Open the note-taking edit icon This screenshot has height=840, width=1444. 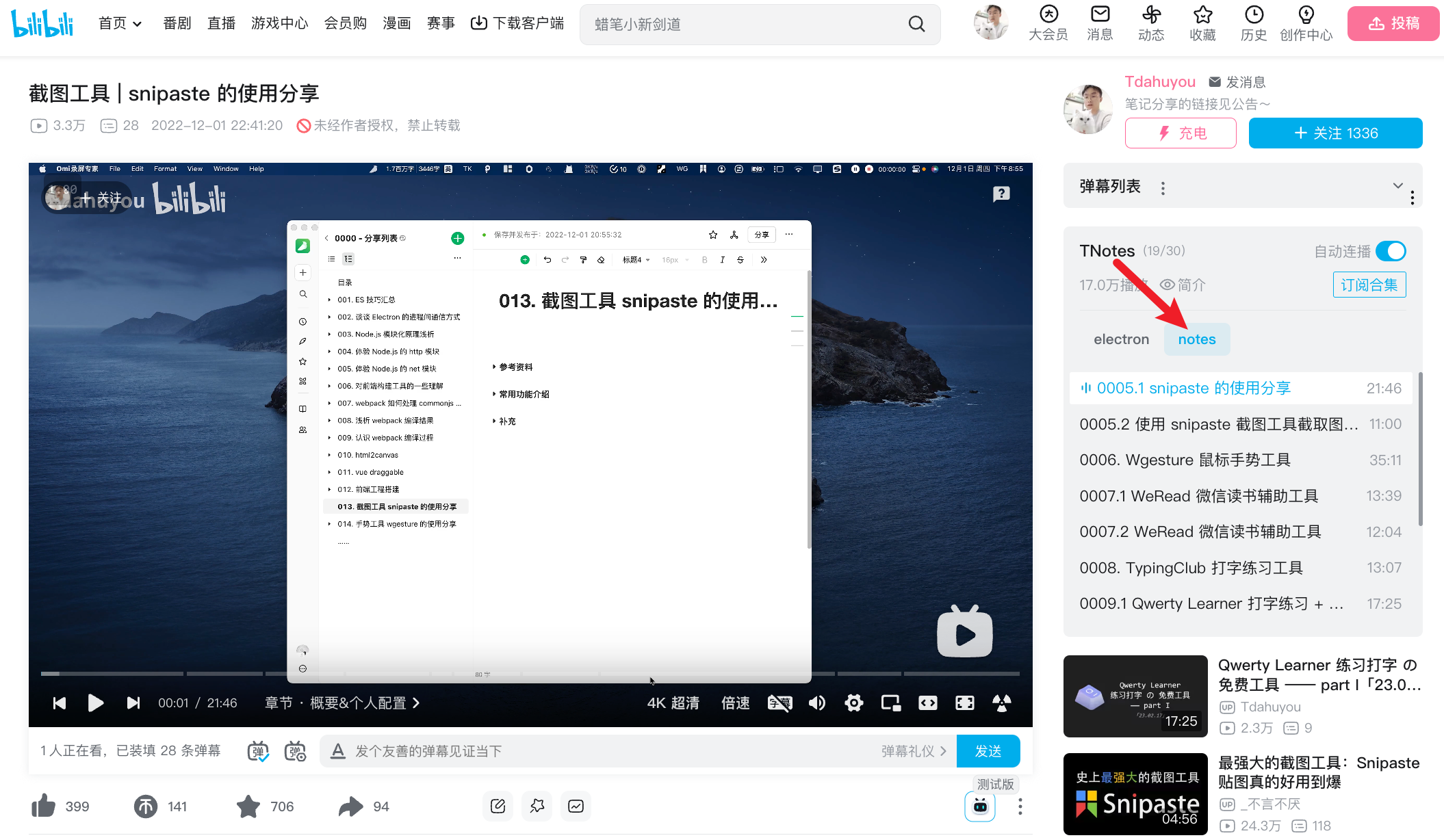(498, 806)
